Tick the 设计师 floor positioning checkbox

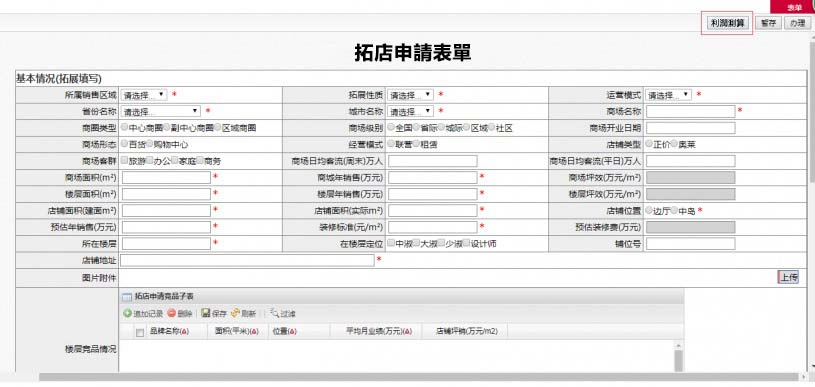tap(467, 243)
